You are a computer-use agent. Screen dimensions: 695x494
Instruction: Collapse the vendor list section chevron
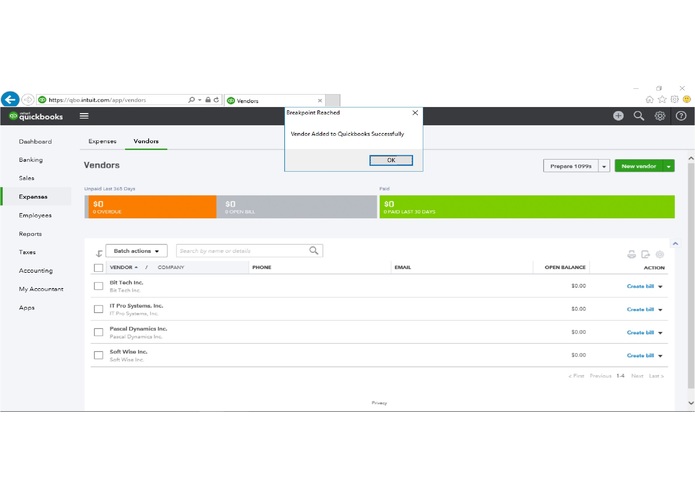coord(675,244)
